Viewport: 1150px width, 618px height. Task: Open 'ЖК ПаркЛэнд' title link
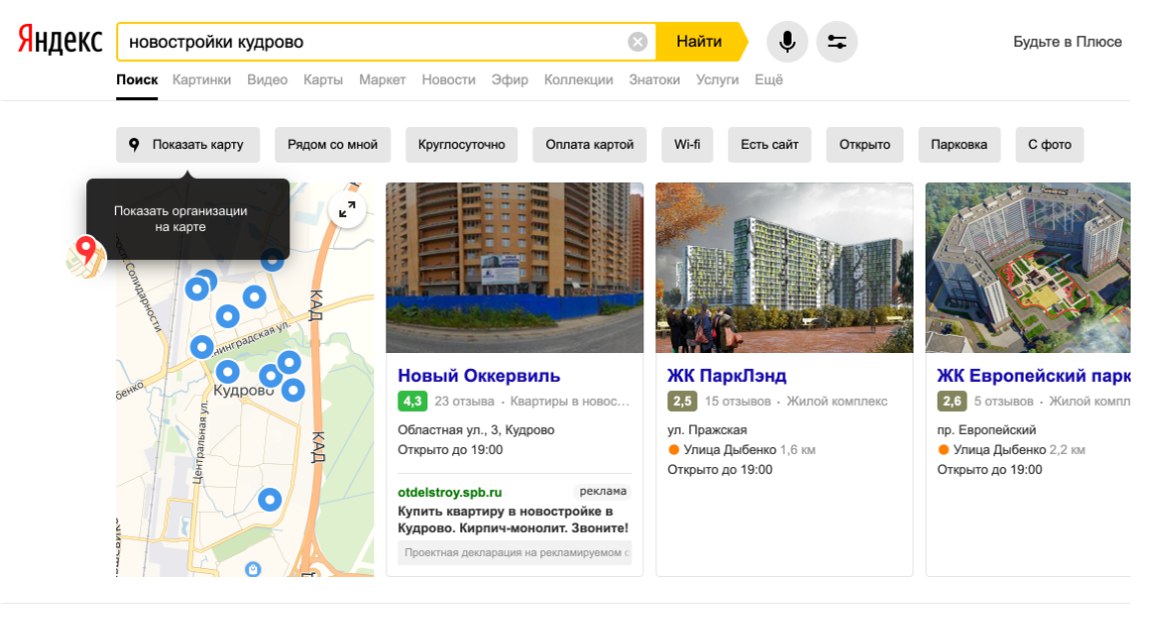tap(727, 375)
